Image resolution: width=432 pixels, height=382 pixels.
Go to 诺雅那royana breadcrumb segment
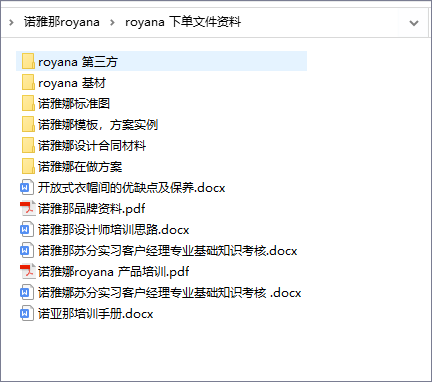62,22
